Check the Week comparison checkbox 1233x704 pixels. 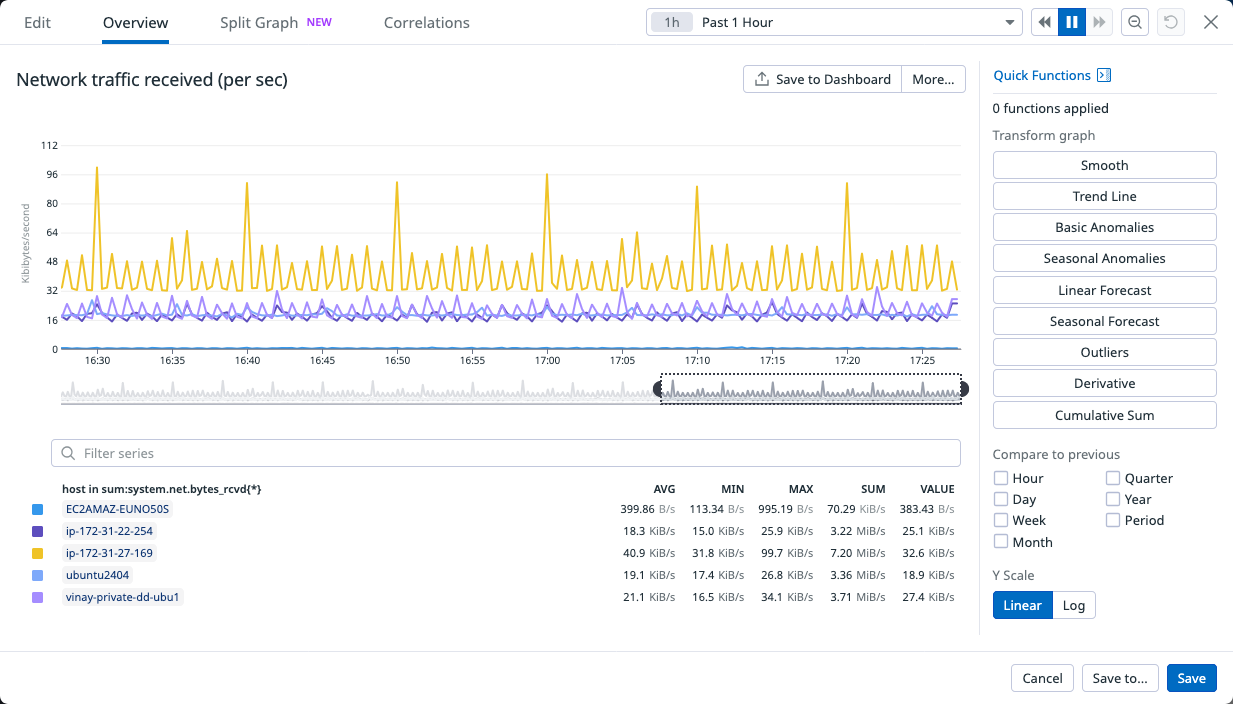pos(1000,520)
